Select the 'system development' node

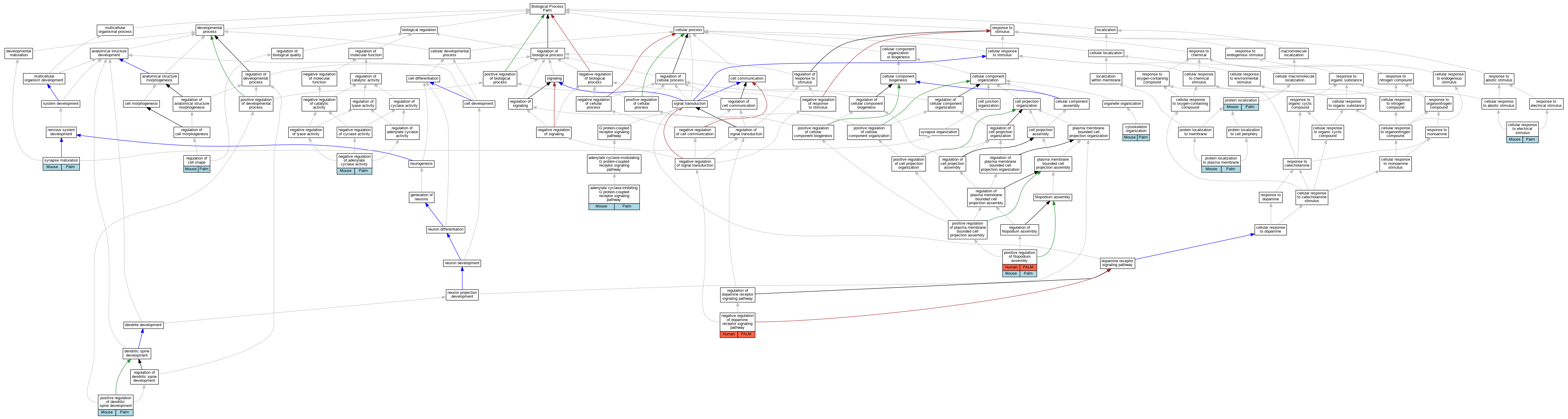tap(61, 104)
